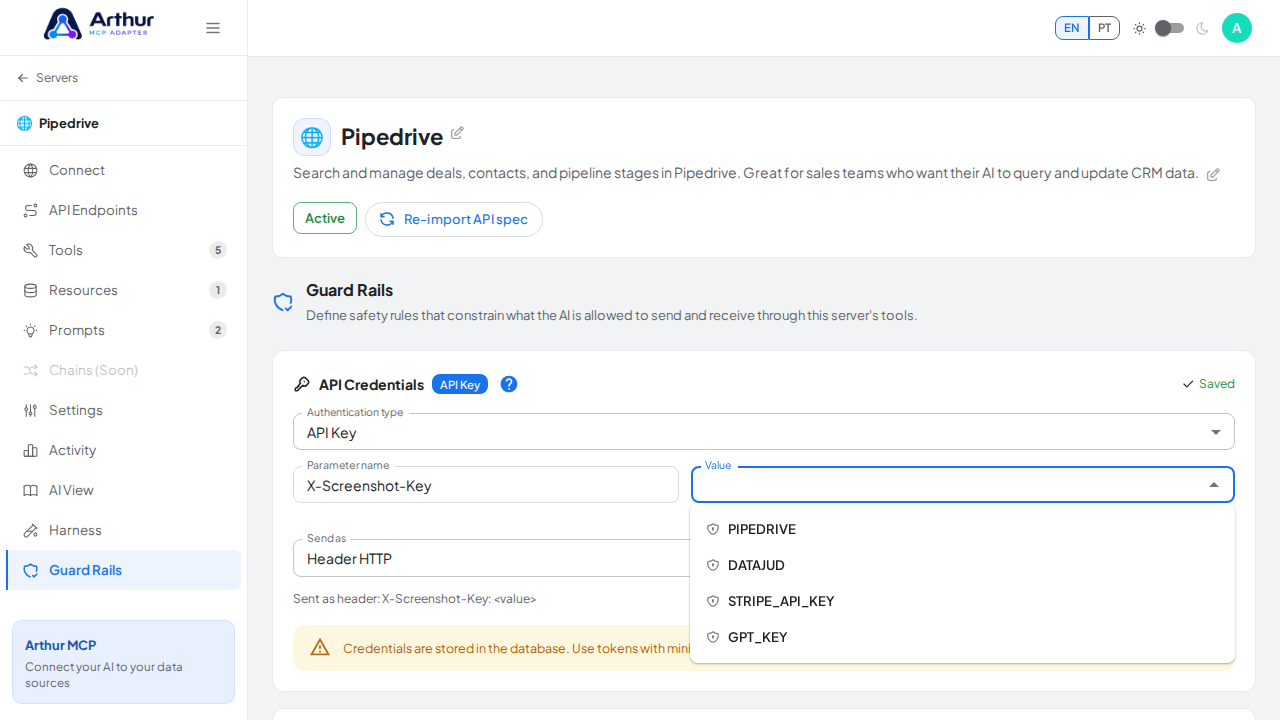Edit the server name with the pencil icon

pos(457,133)
